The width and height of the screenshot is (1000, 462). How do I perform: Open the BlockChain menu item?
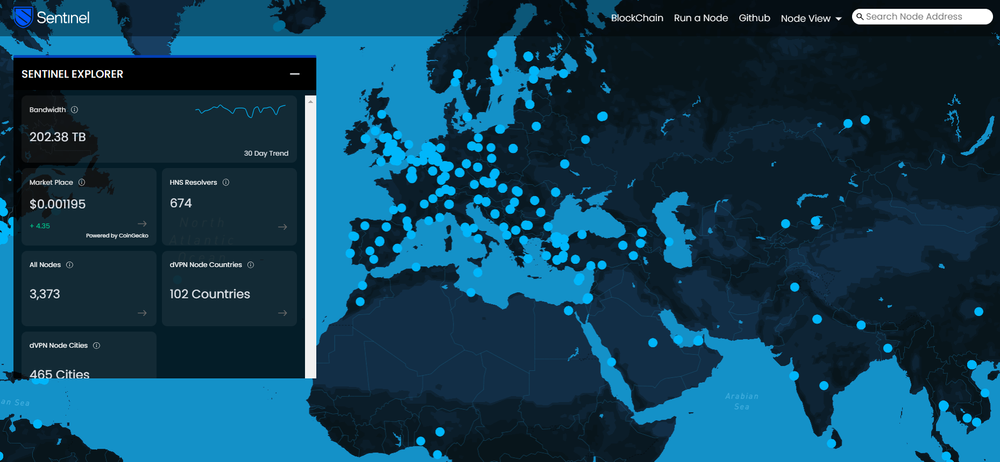point(637,18)
